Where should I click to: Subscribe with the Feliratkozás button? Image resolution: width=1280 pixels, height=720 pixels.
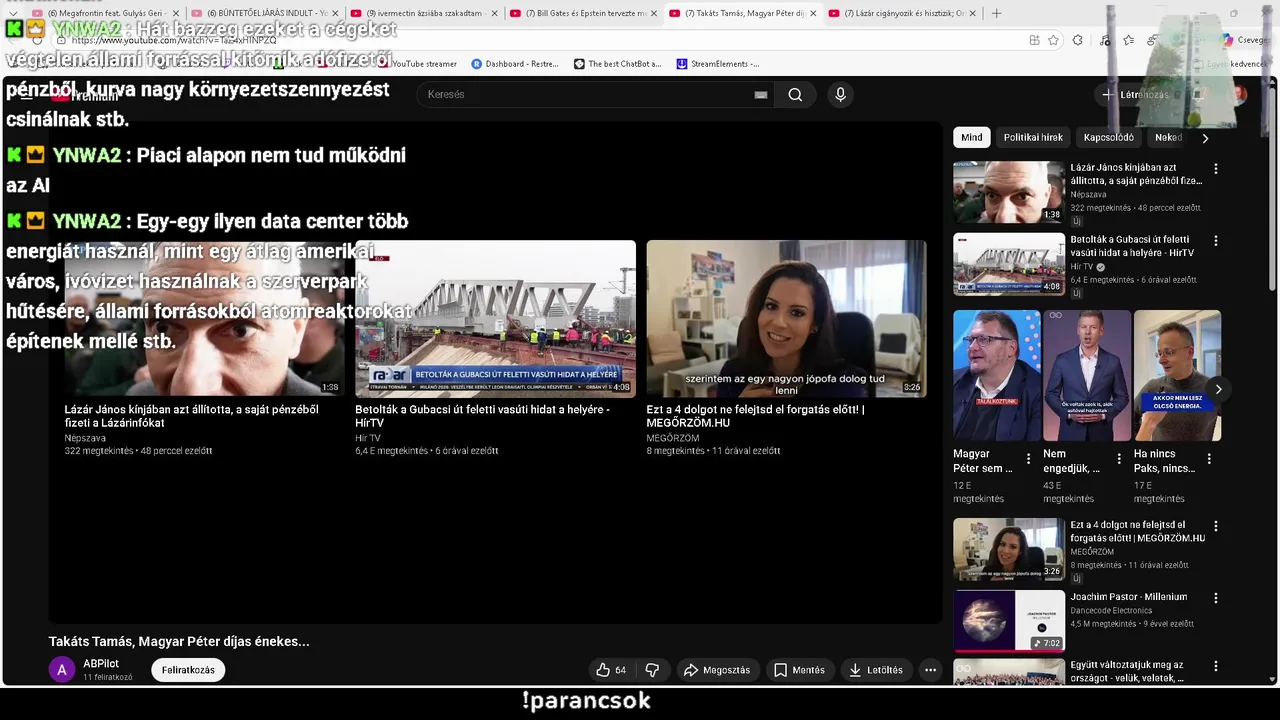tap(188, 670)
